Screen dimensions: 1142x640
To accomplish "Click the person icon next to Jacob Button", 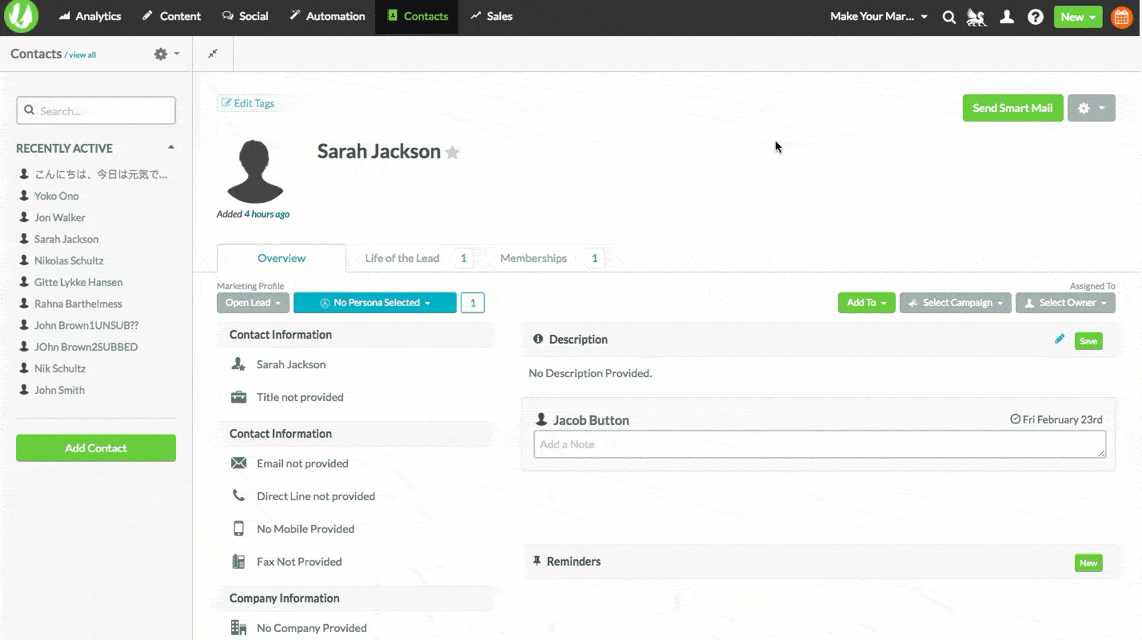I will (541, 419).
